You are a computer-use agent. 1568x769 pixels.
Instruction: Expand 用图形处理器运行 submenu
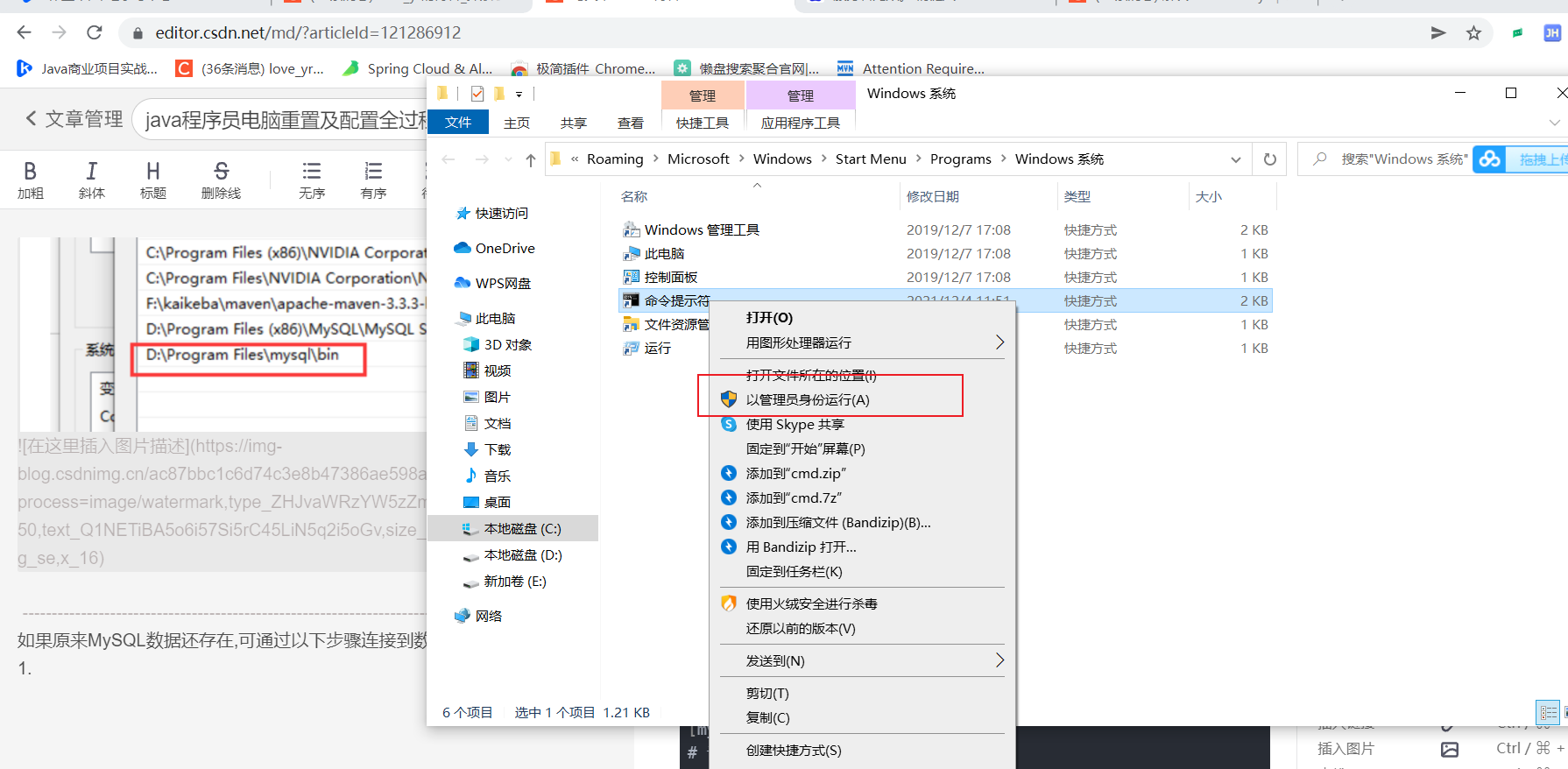coord(999,342)
